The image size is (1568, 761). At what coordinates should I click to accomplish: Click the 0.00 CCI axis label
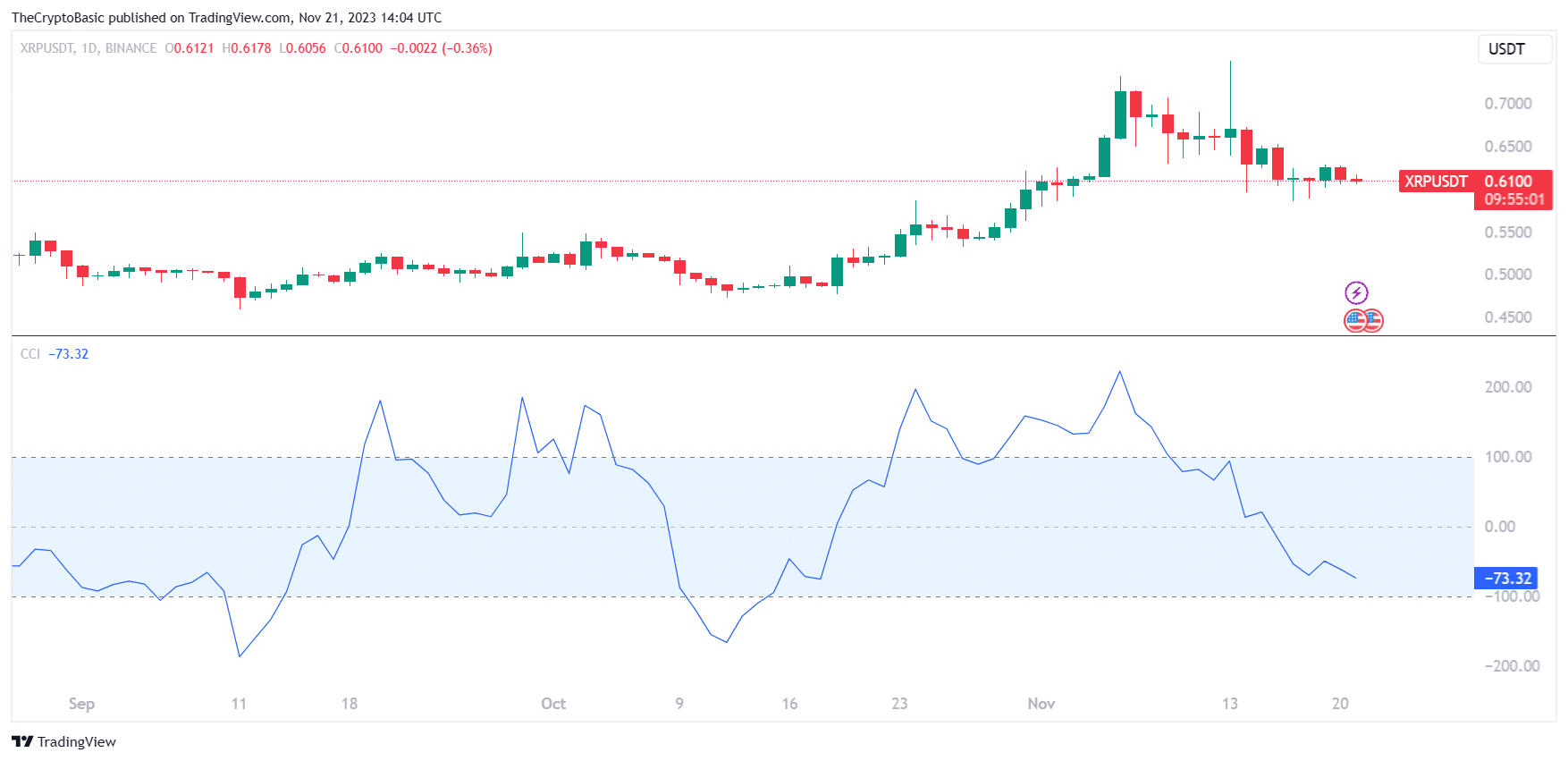[x=1500, y=527]
